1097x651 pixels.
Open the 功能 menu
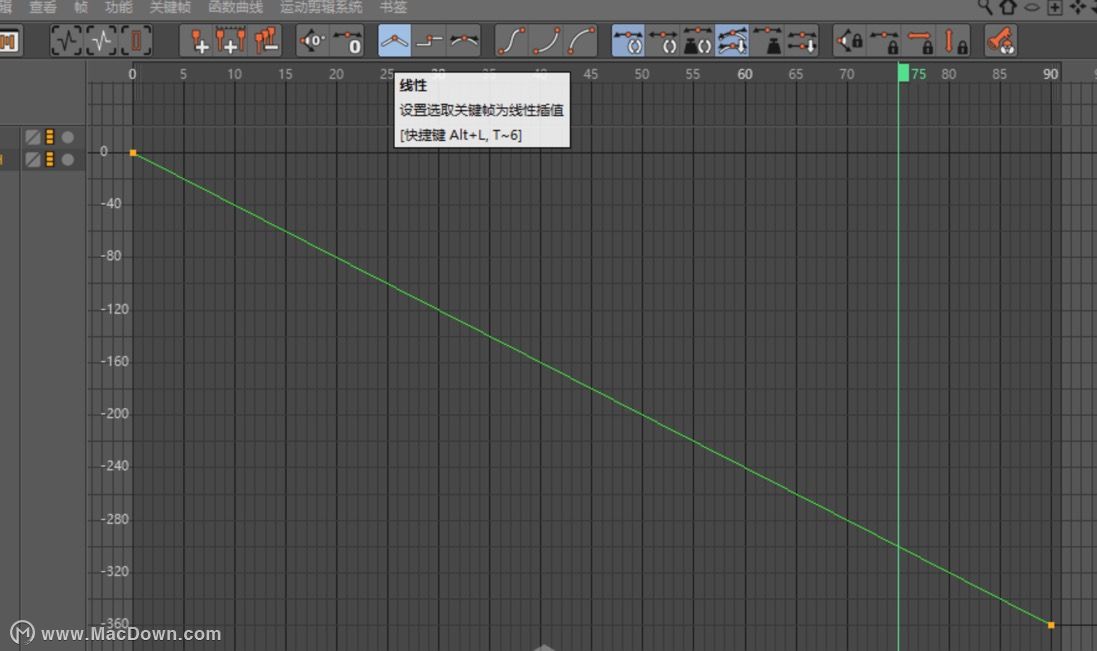(x=118, y=7)
